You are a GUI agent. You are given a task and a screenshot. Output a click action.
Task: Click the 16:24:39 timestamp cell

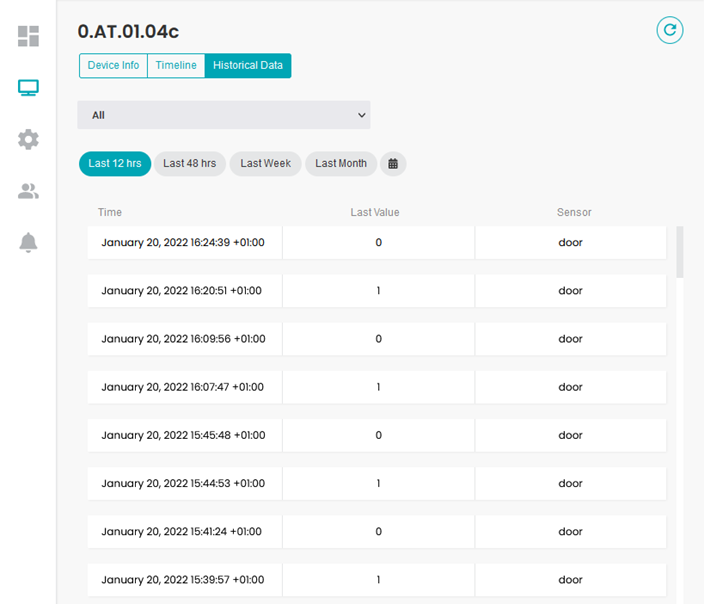pos(185,242)
